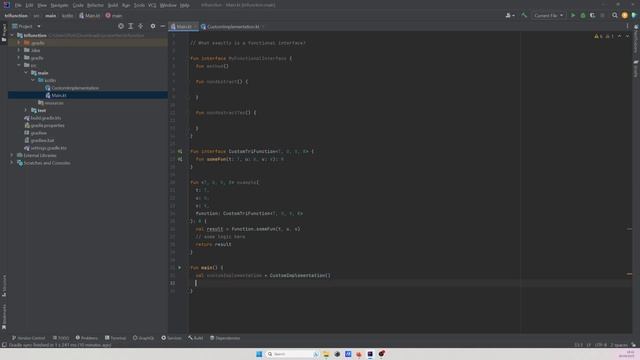Viewport: 640px width, 360px height.
Task: Open the Window menu
Action: [168, 5]
